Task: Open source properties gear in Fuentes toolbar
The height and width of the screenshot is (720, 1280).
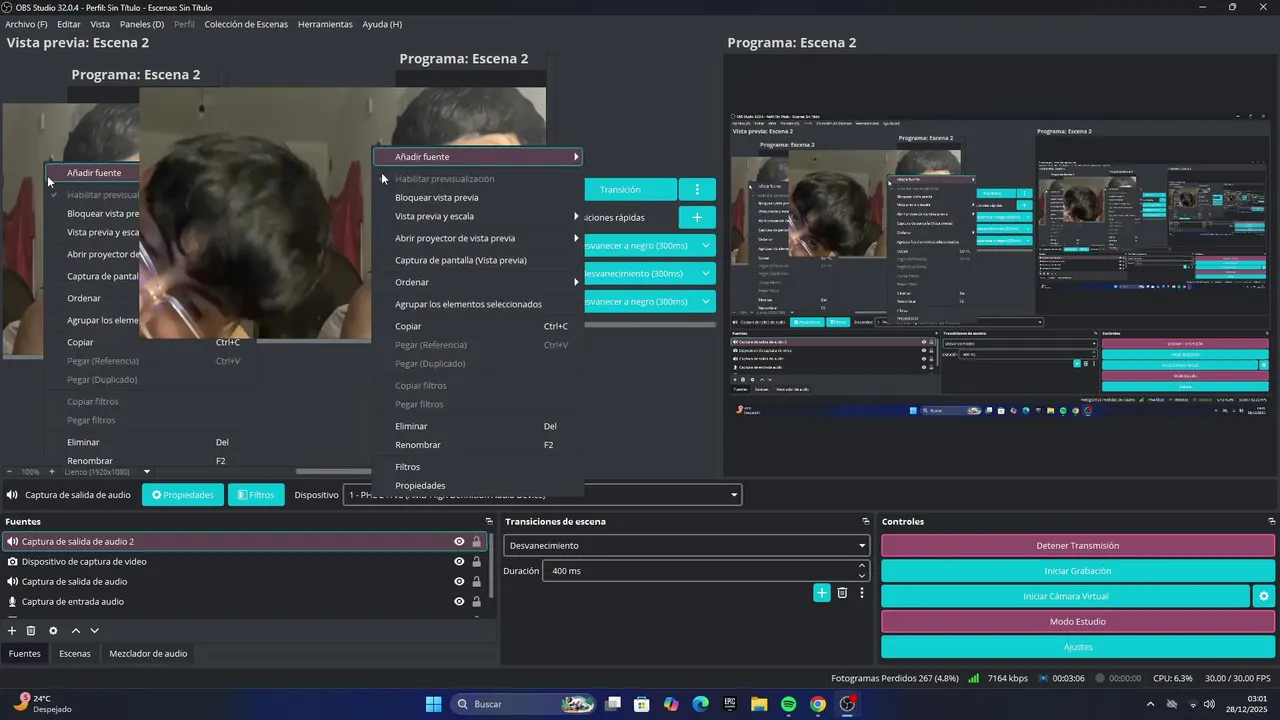Action: [x=53, y=631]
